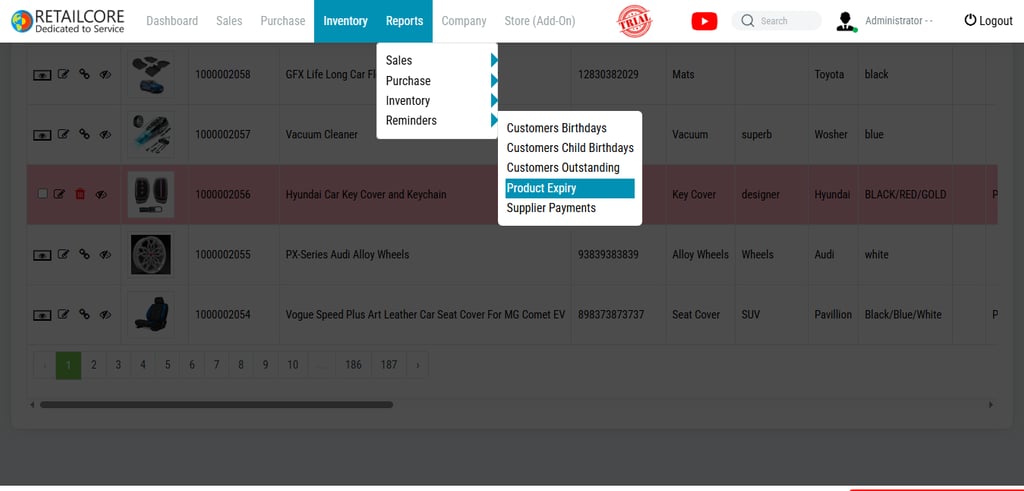Choose Product Expiry from Reminders

coord(569,188)
